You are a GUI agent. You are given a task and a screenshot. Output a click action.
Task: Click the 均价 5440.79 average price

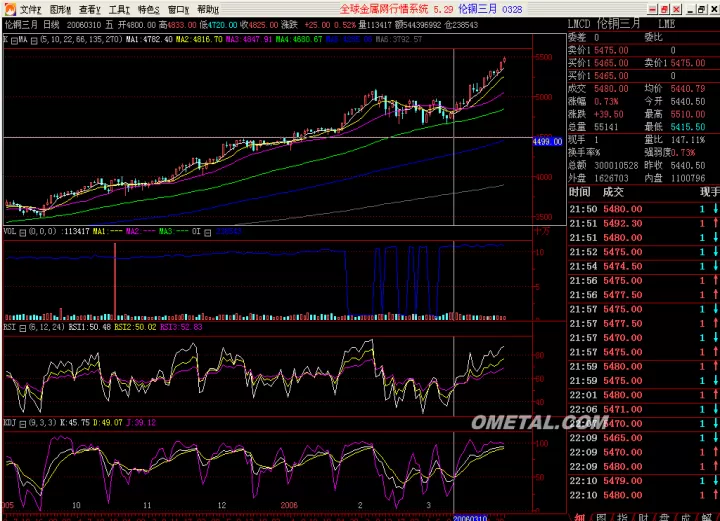[x=675, y=89]
